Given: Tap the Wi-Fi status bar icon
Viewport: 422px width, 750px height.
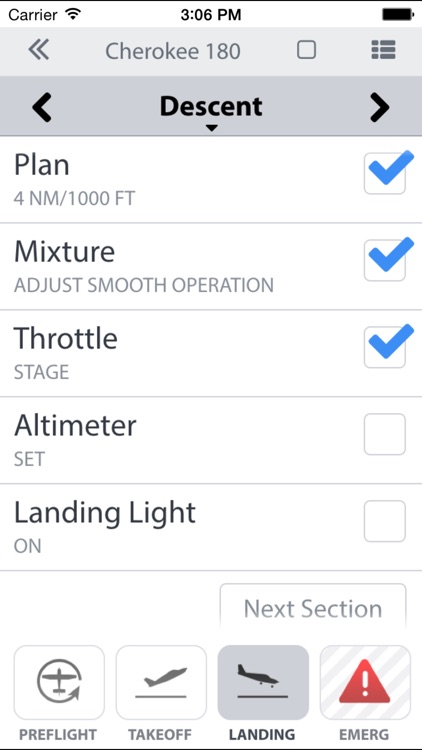Looking at the screenshot, I should [x=73, y=14].
